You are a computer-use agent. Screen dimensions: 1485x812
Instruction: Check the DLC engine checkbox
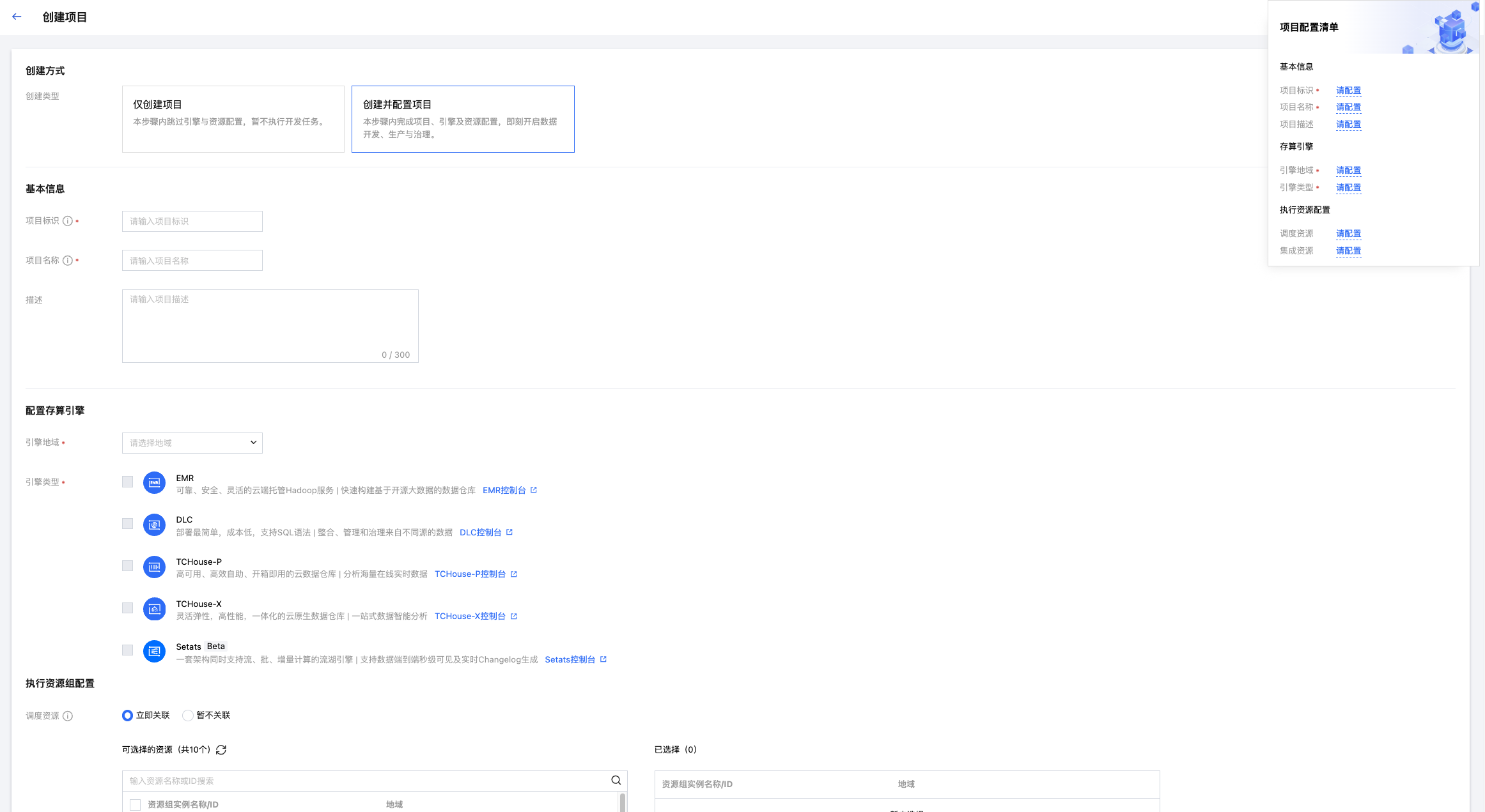[x=128, y=524]
